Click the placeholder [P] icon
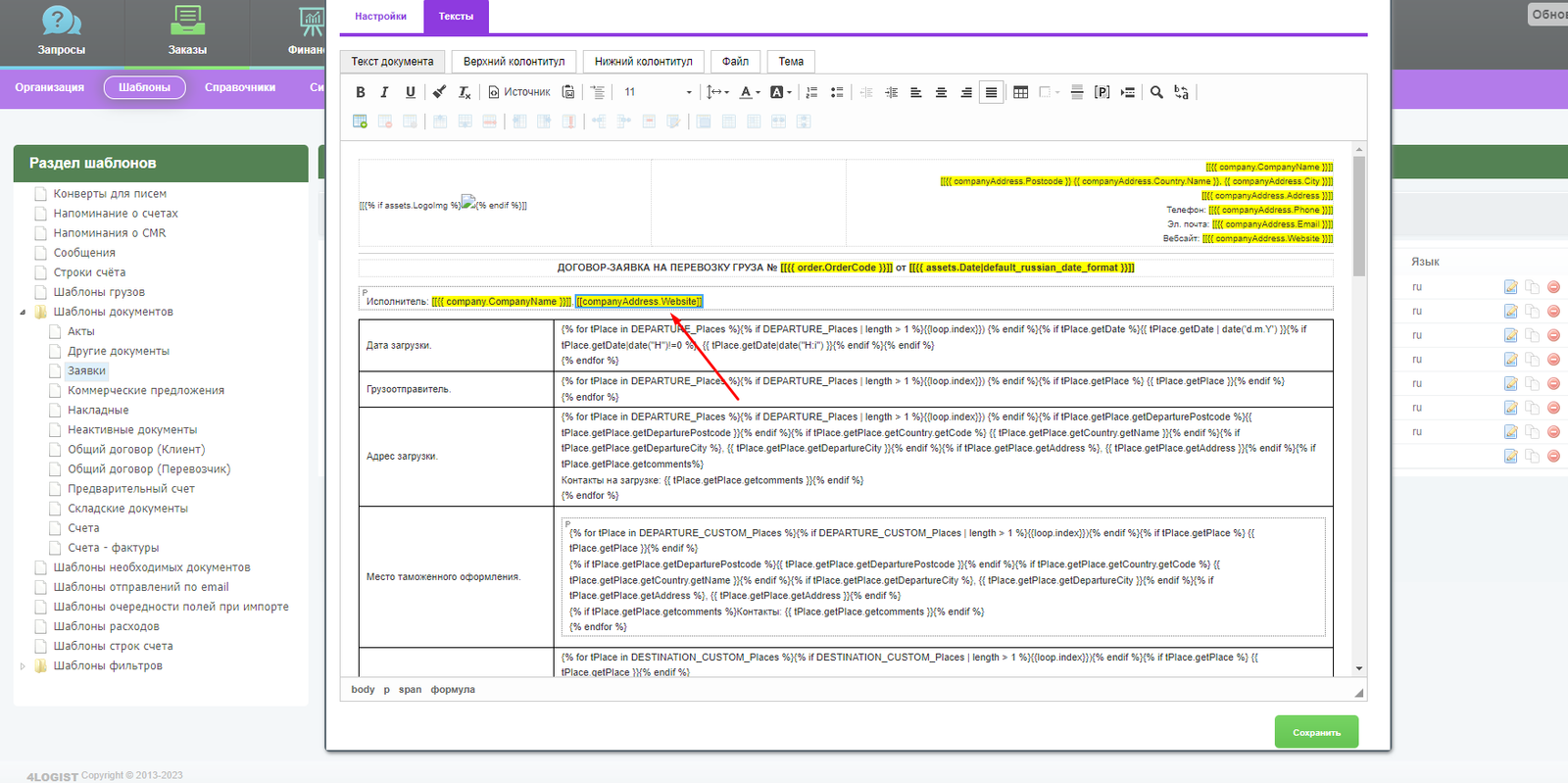1568x783 pixels. pos(1102,92)
